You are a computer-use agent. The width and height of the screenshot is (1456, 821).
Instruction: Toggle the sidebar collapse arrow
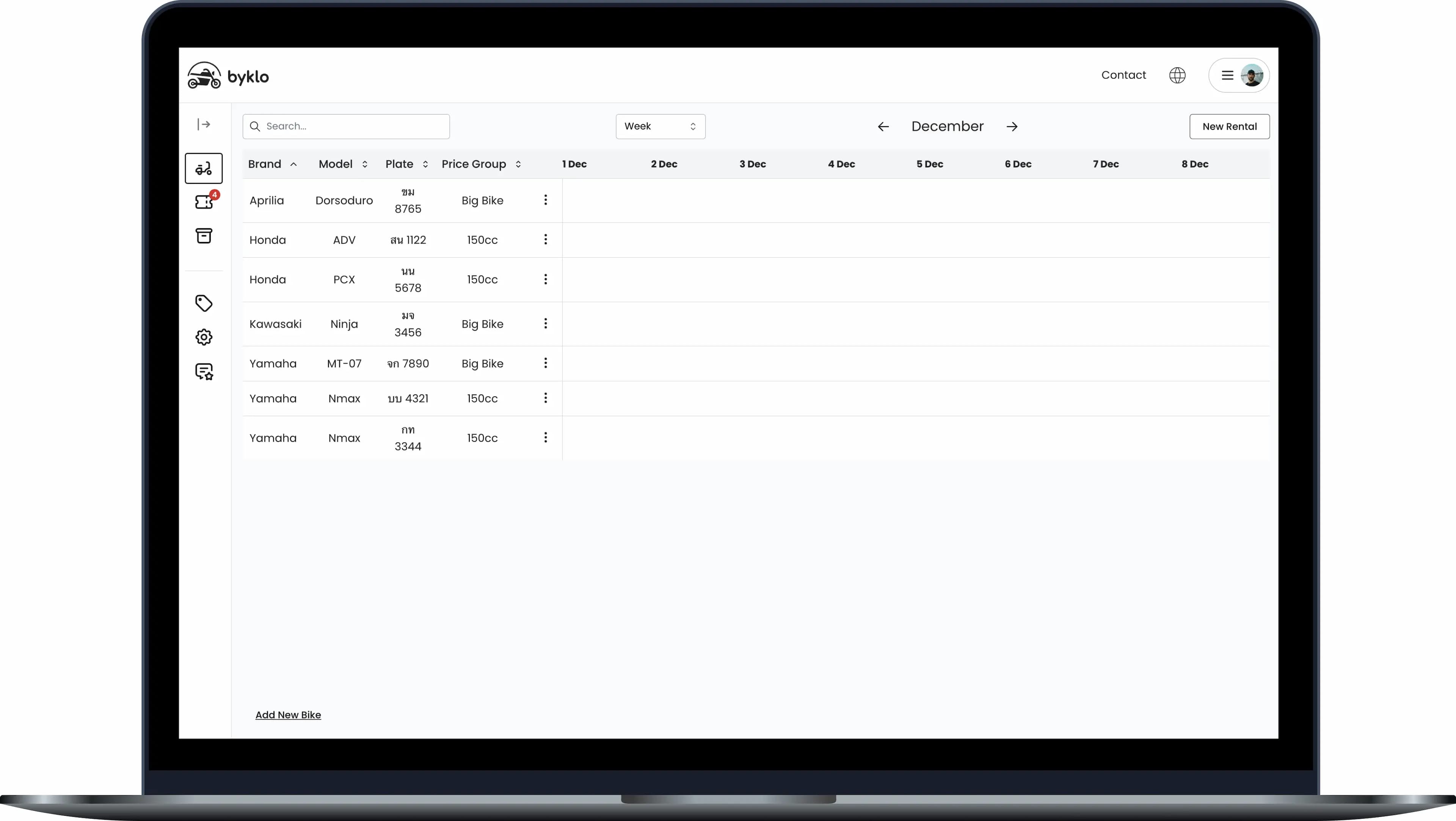204,124
